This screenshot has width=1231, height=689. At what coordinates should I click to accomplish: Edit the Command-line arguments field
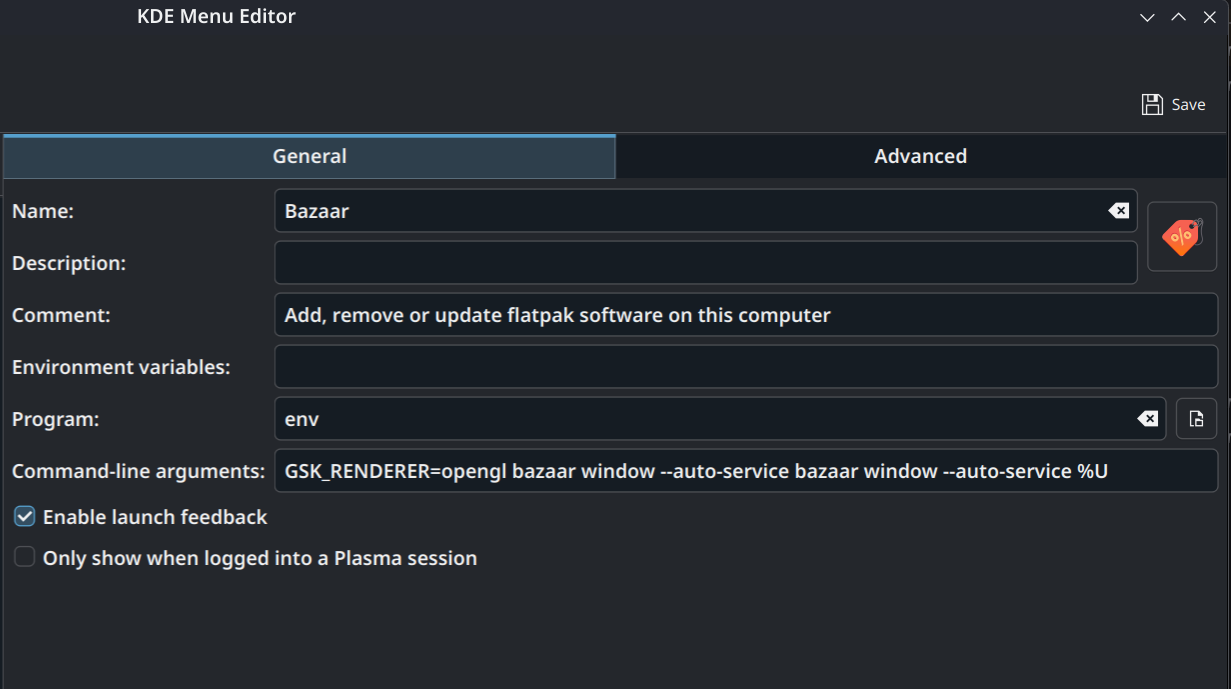[x=746, y=471]
